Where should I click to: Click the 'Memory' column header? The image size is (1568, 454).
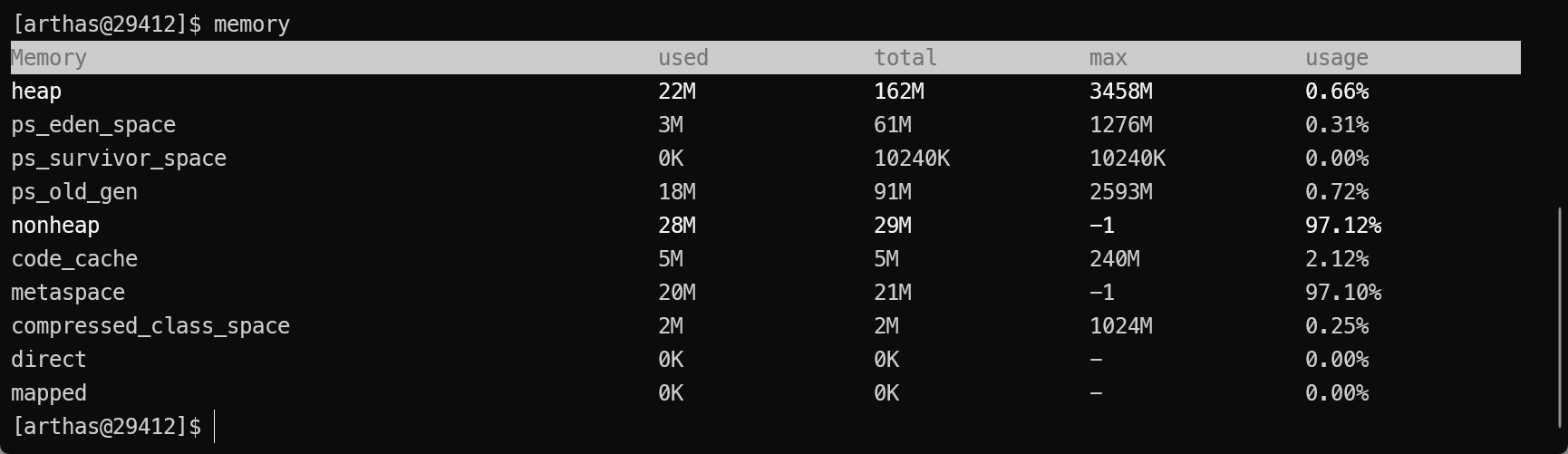coord(49,58)
